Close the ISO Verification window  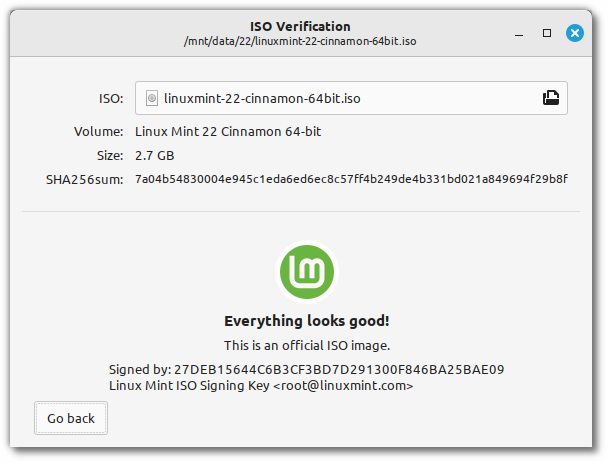574,33
